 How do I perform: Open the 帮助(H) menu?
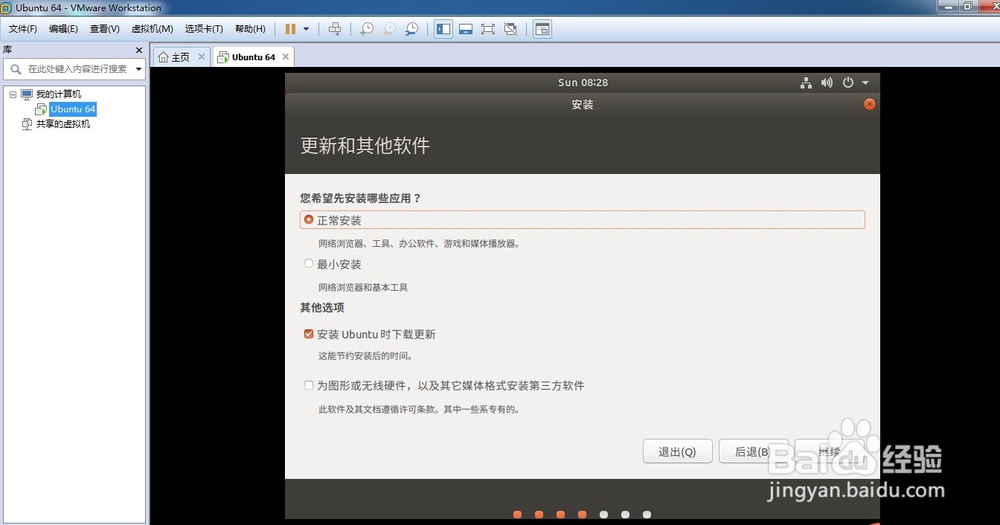(250, 29)
